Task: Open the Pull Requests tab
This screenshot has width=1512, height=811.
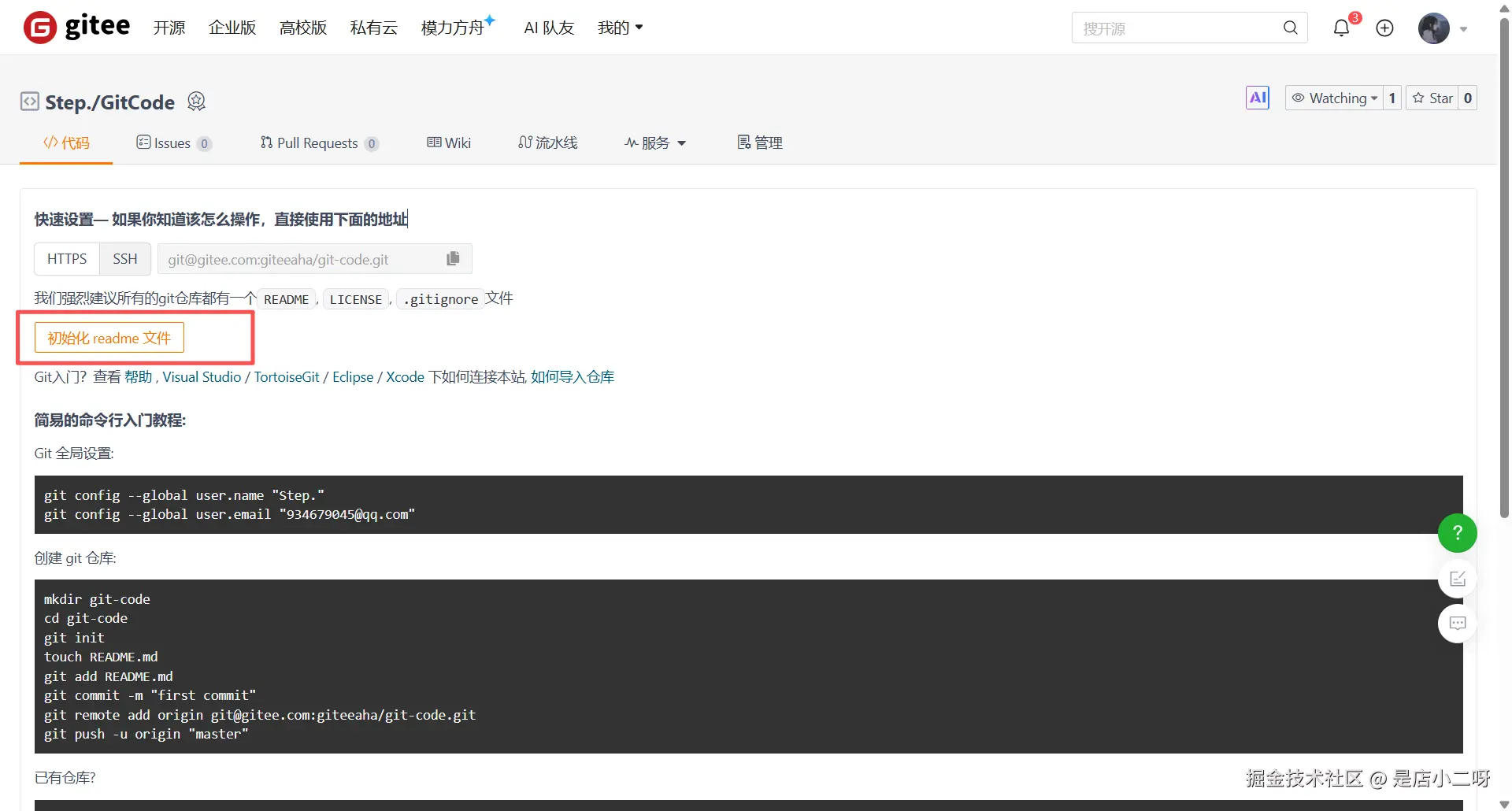Action: (x=319, y=143)
